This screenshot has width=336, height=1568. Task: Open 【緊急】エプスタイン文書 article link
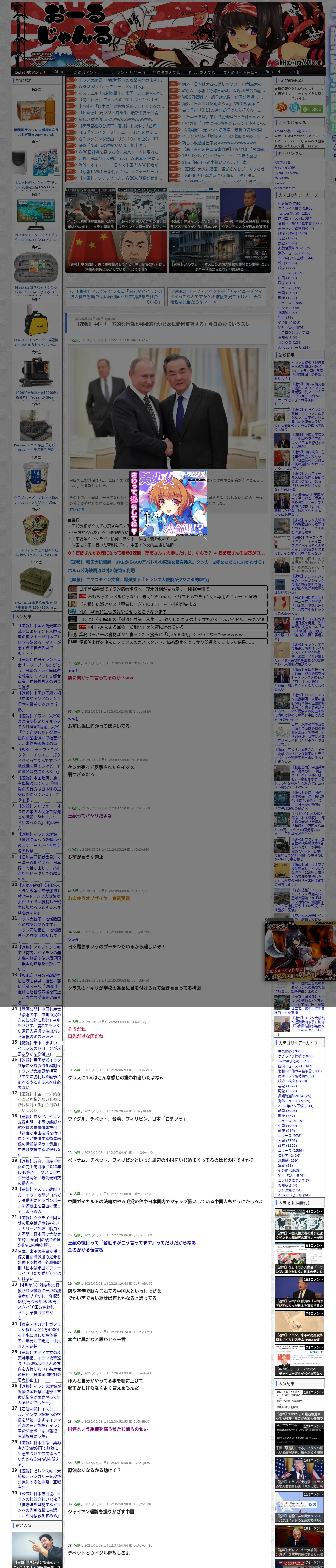click(138, 579)
